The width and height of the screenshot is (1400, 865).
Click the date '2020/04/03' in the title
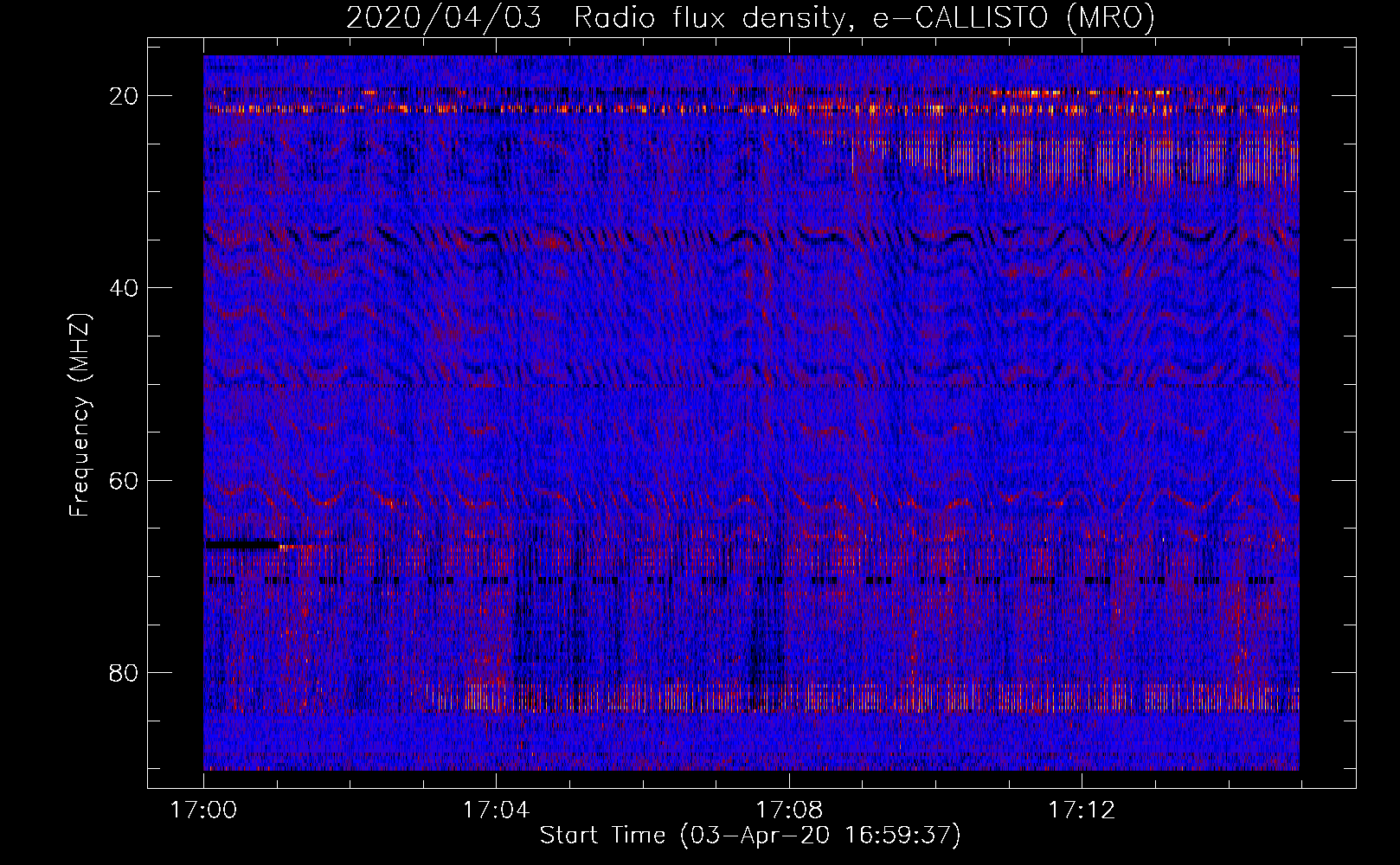444,17
